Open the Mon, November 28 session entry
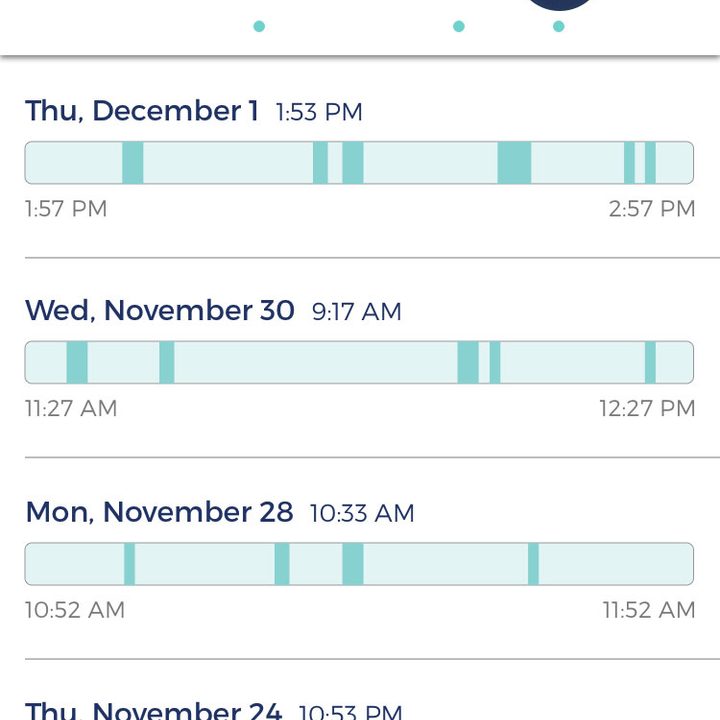This screenshot has height=720, width=720. (x=360, y=558)
